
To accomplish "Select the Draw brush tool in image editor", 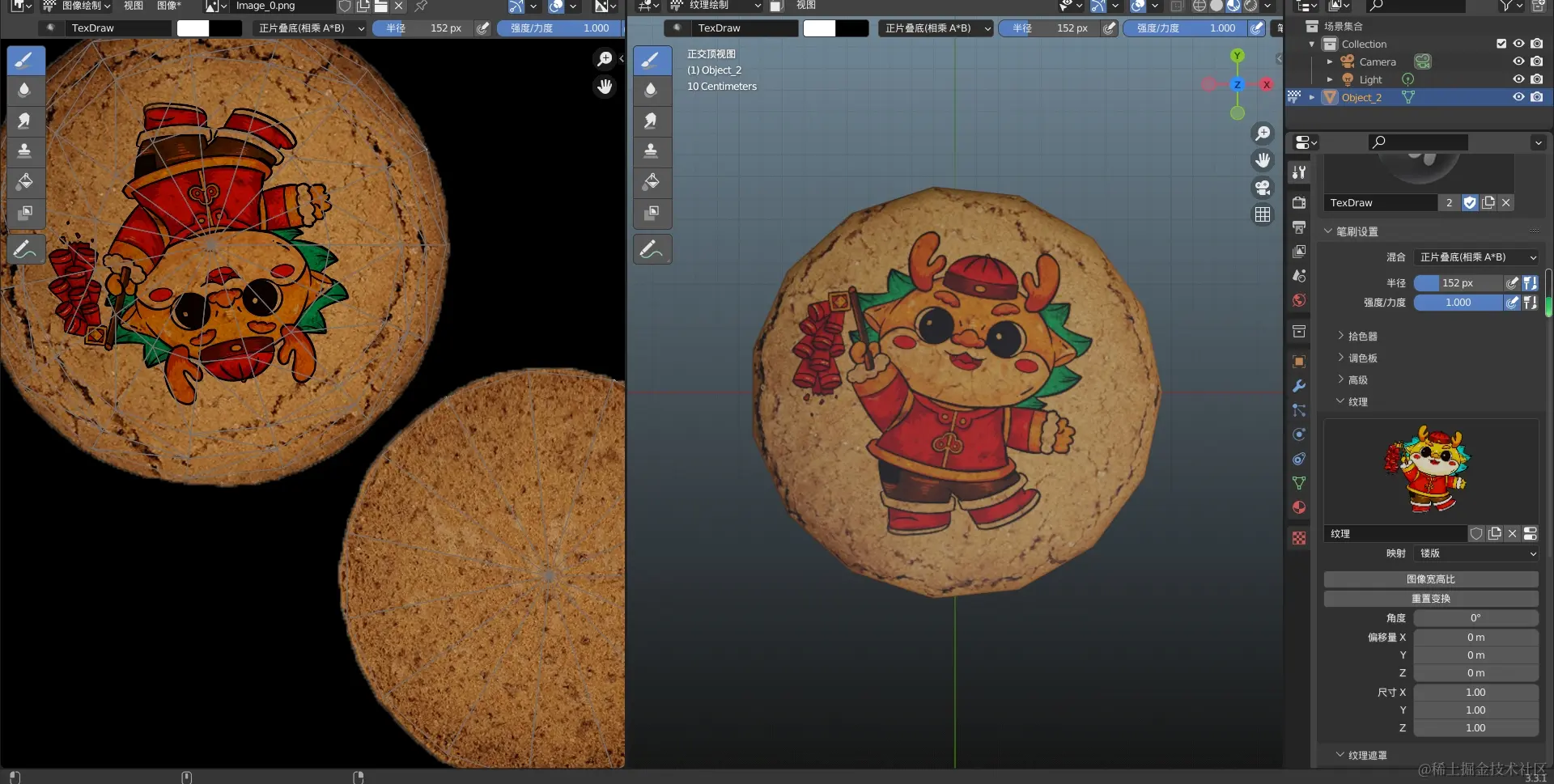I will point(25,60).
